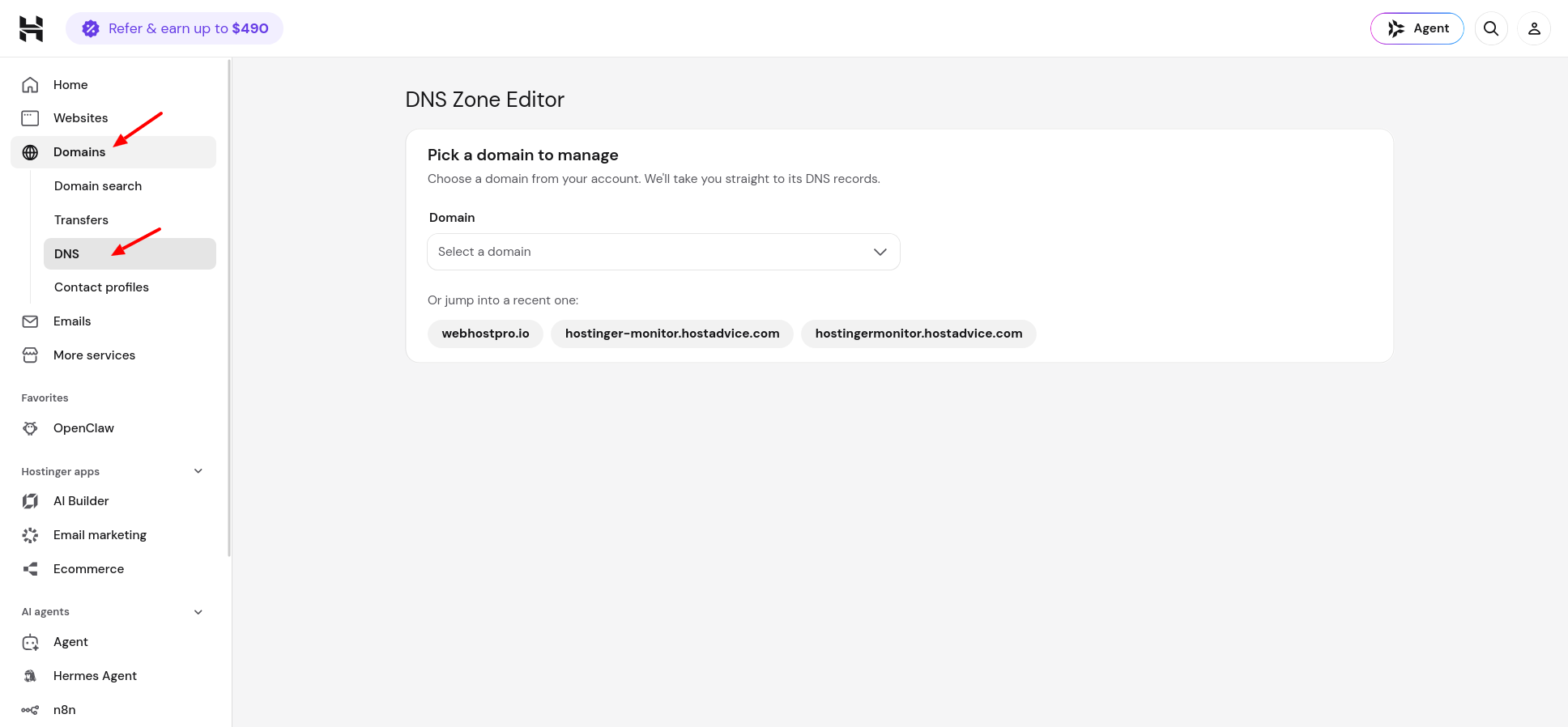
Task: Jump to hostingermonitor.hostadvice.com
Action: click(x=918, y=334)
